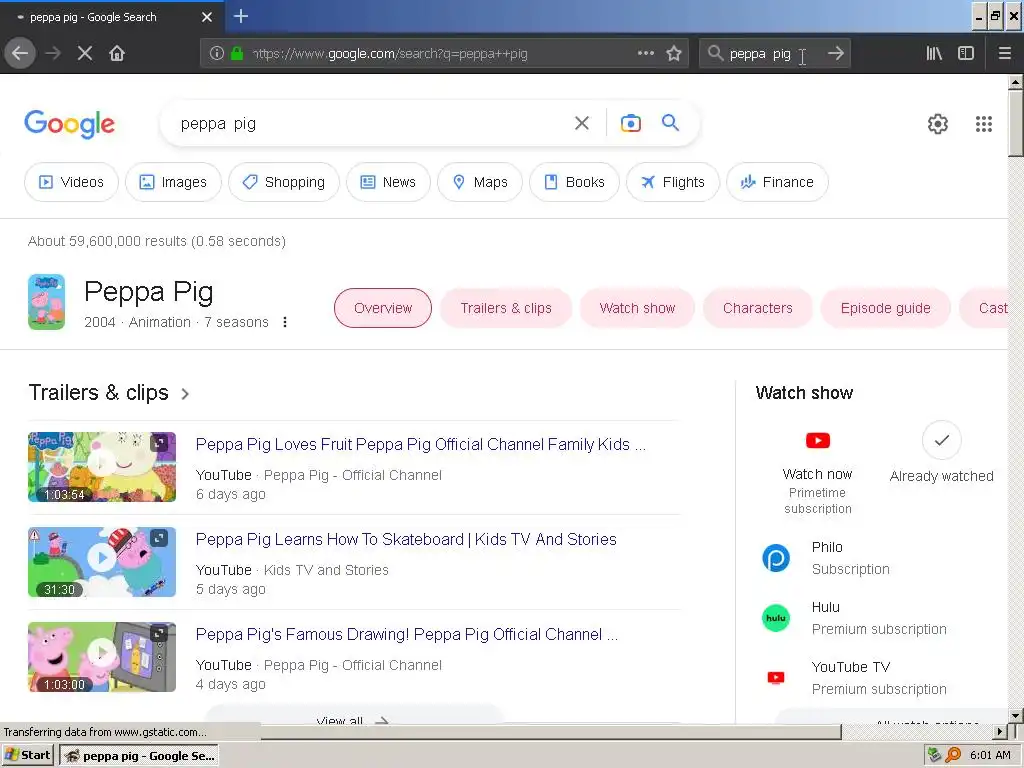
Task: Select the Episode guide chip
Action: pos(886,308)
